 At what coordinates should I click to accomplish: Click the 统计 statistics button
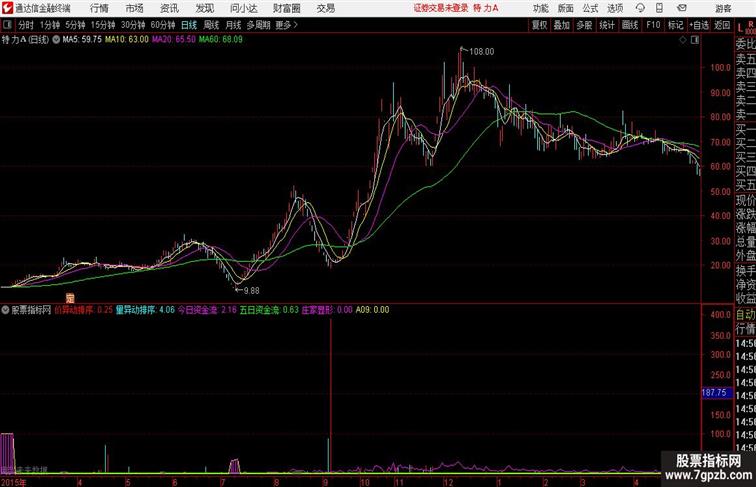[607, 25]
